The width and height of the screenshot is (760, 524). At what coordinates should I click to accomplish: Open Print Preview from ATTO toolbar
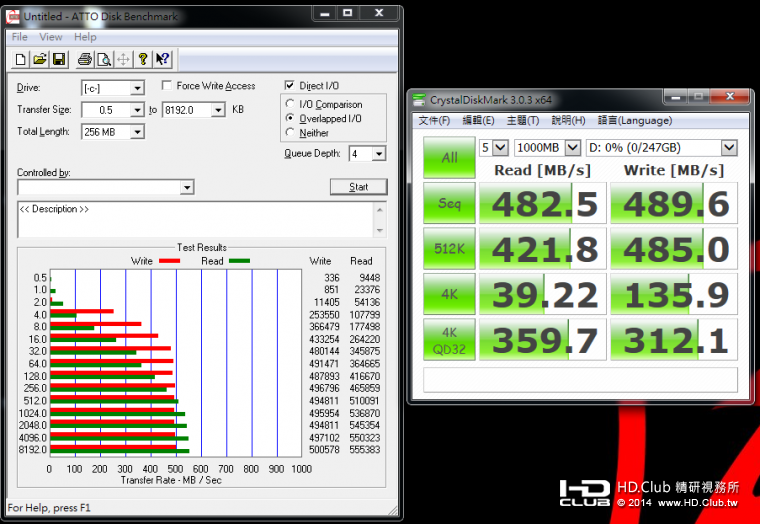[104, 60]
